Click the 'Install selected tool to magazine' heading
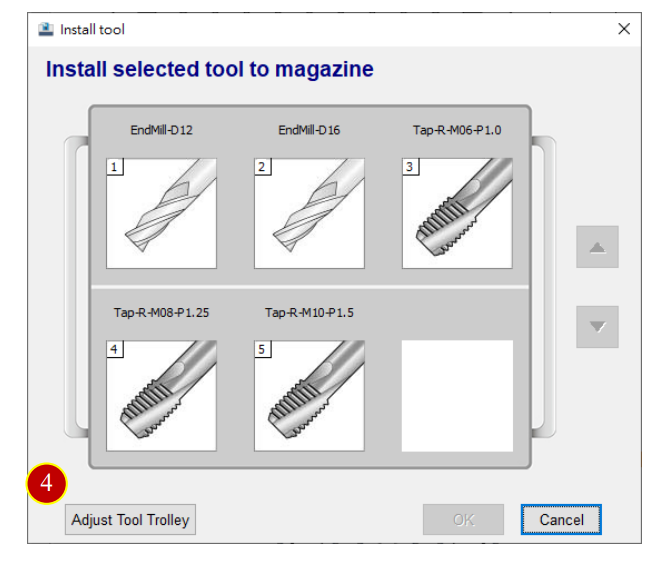 [210, 69]
